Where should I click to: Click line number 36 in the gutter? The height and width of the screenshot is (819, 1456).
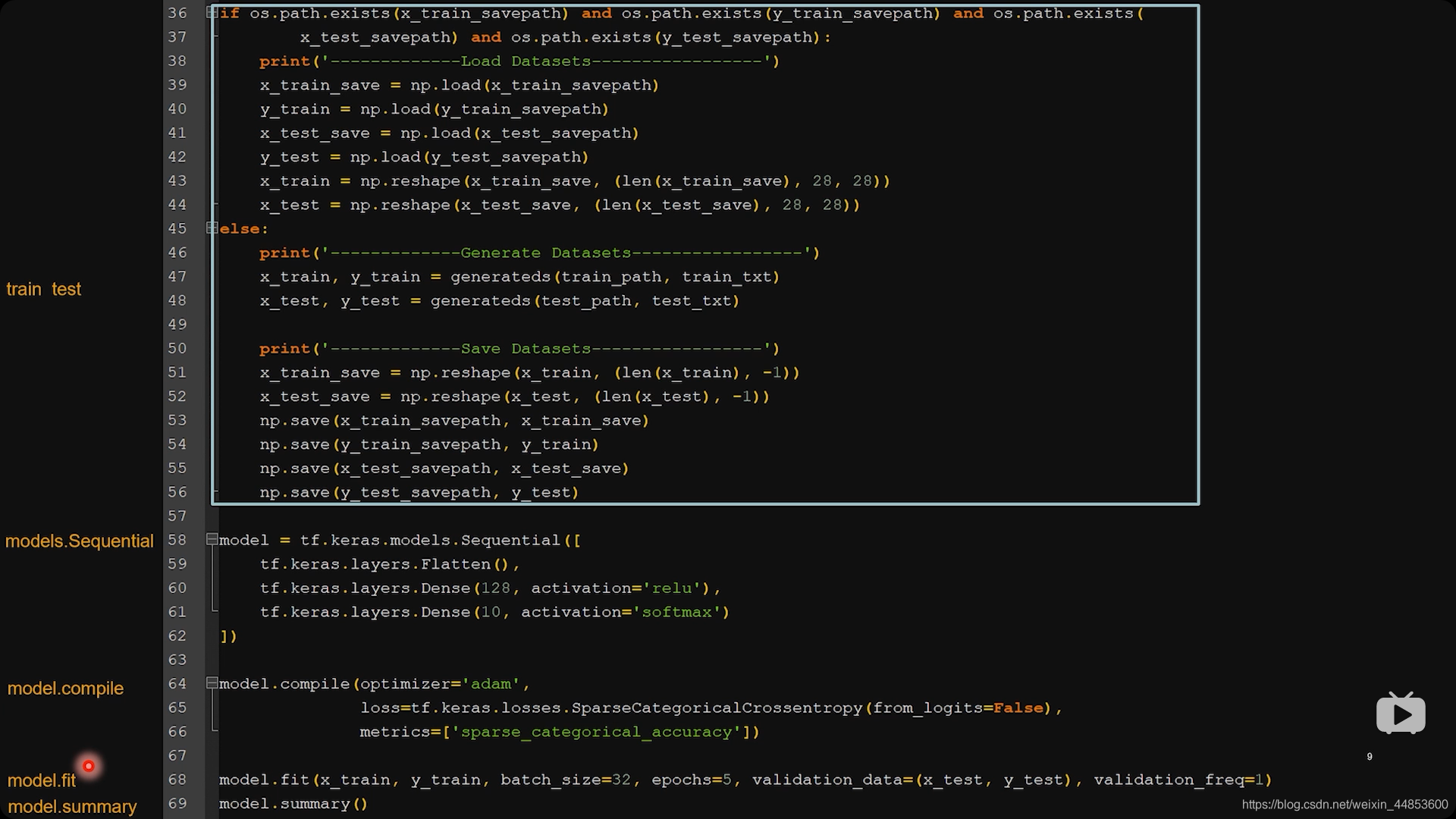tap(177, 13)
